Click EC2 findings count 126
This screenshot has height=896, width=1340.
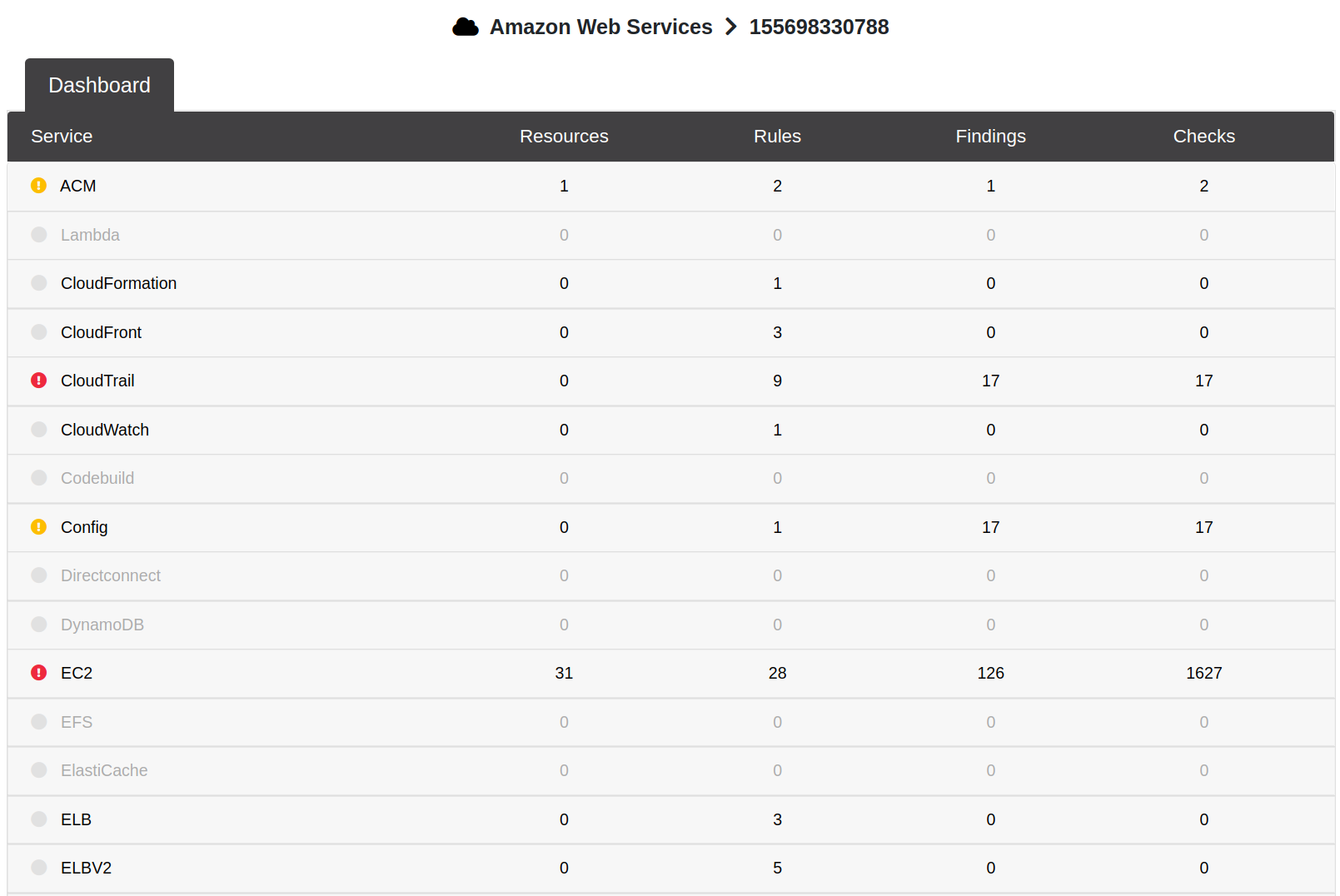tap(990, 673)
